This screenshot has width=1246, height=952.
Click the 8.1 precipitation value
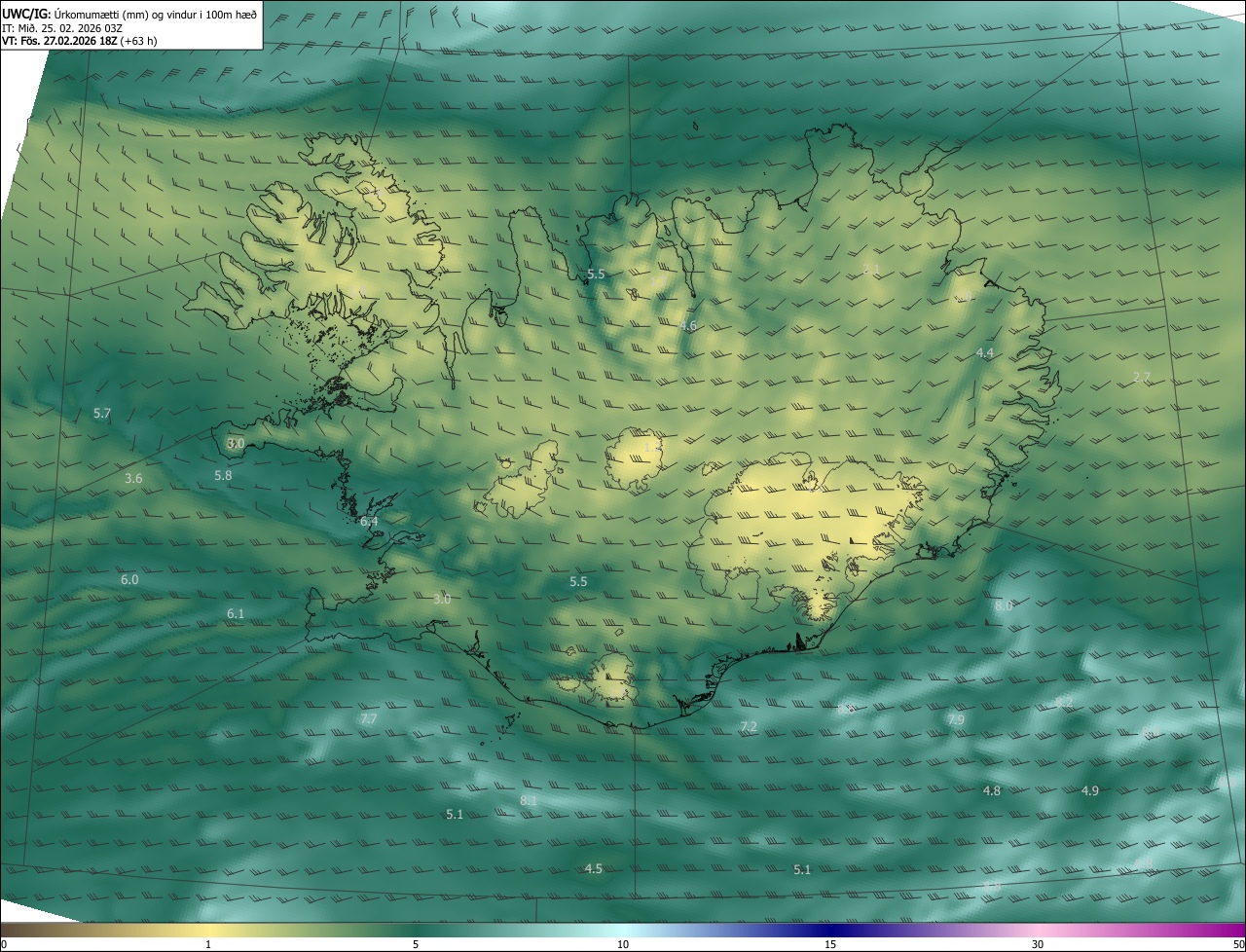point(529,800)
